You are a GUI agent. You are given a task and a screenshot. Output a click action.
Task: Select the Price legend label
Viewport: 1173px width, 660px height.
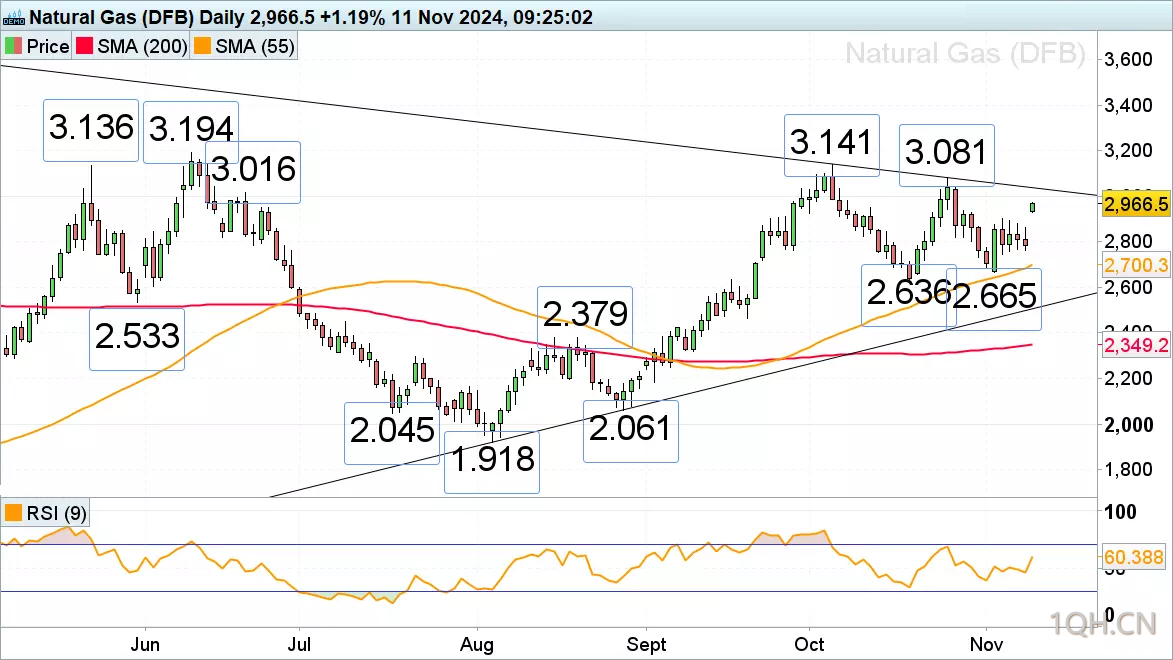(48, 46)
